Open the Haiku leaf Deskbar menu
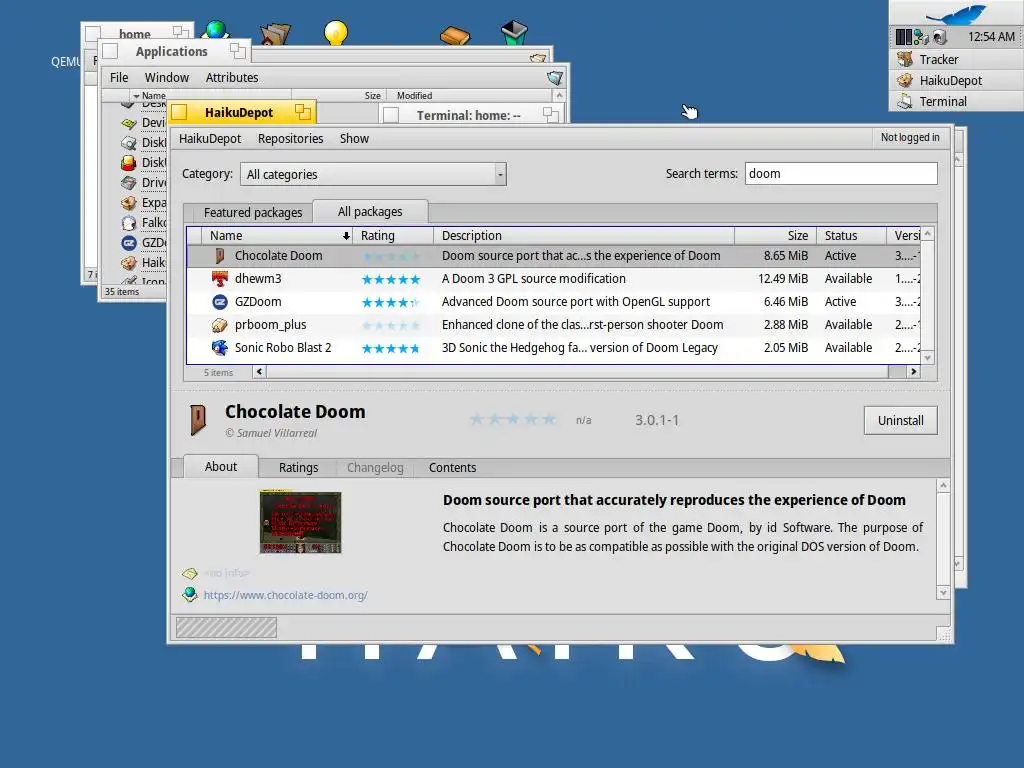 point(956,13)
